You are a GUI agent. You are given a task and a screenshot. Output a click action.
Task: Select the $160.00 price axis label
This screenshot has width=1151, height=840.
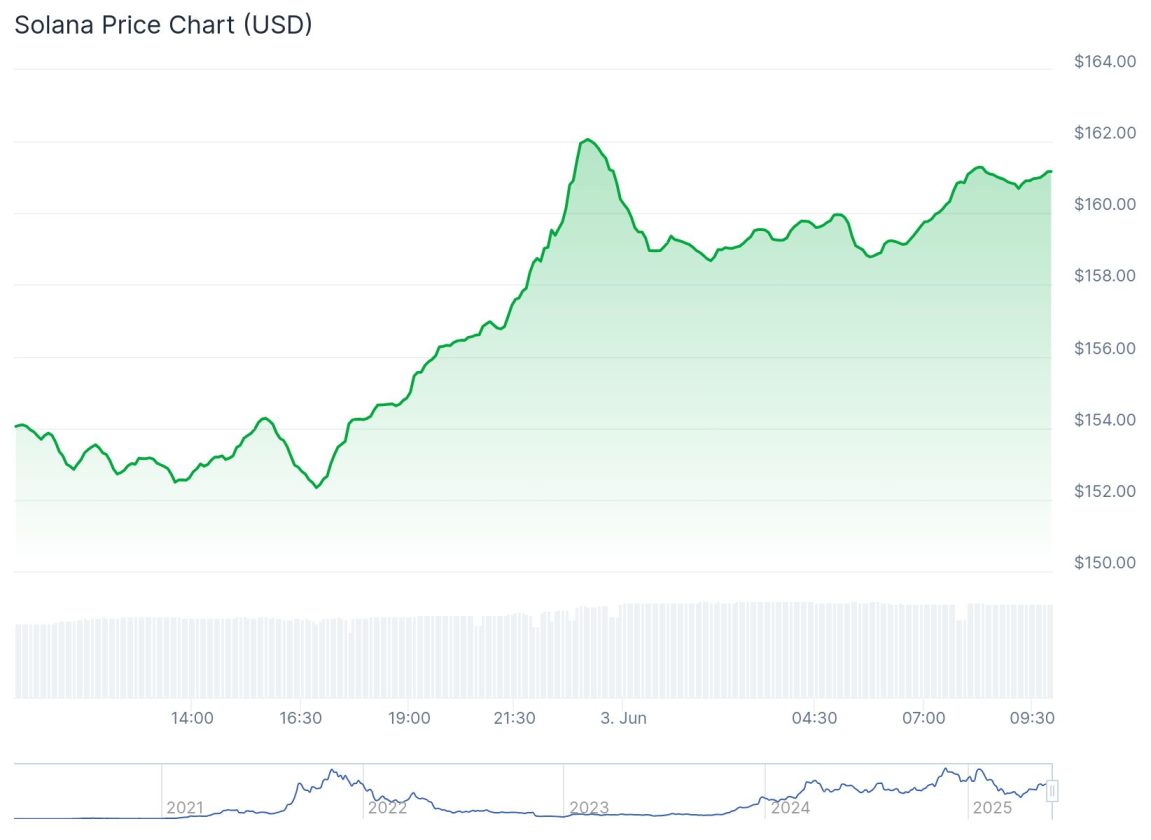[1104, 204]
